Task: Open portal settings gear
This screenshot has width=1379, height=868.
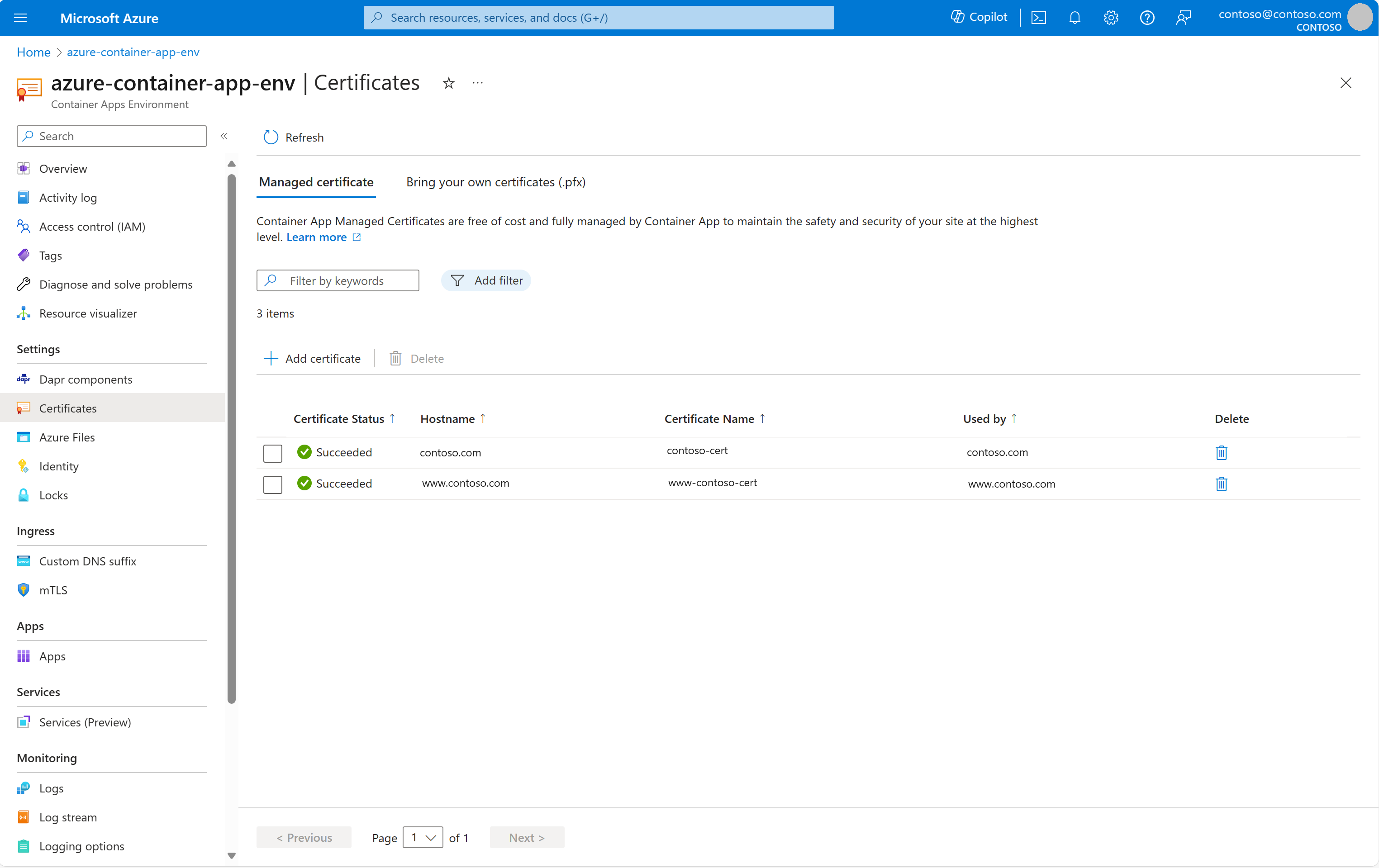Action: tap(1111, 17)
